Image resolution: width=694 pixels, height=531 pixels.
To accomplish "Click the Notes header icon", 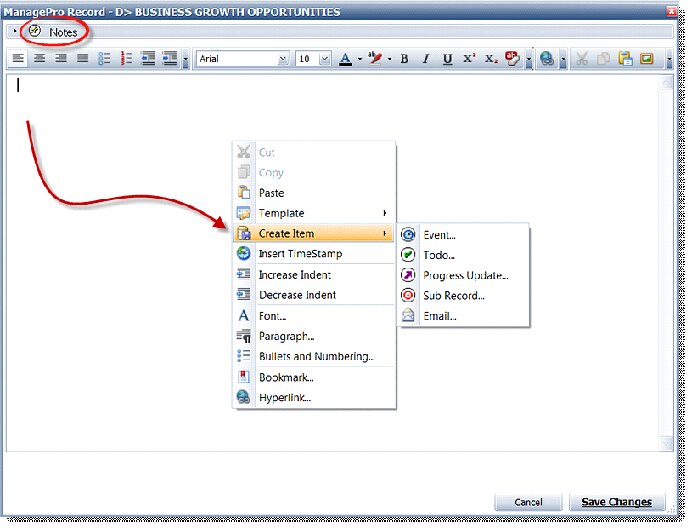I will click(35, 31).
